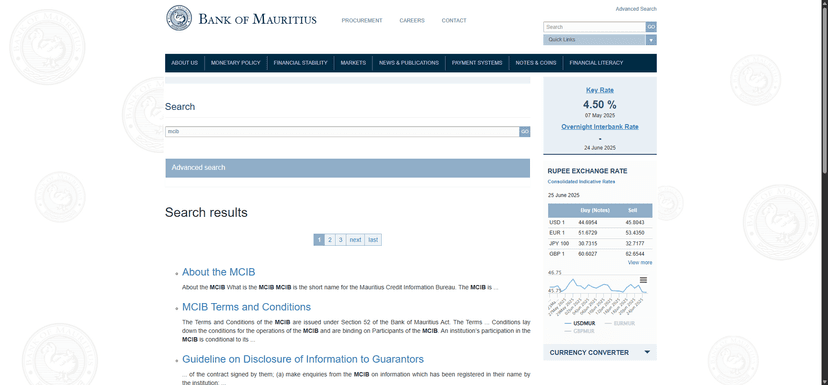Screen dimensions: 828x385
Task: Click the EUR 1 sell rate 53.4350
Action: coord(635,233)
